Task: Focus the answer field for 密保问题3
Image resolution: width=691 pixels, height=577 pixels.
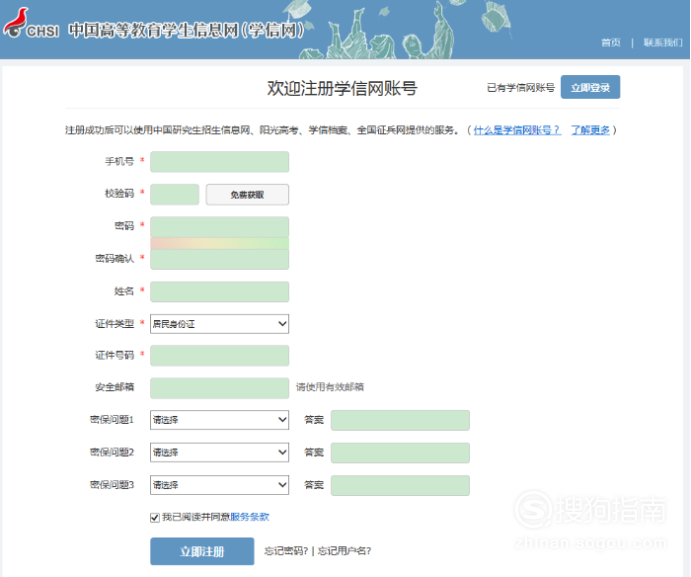Action: (x=400, y=485)
